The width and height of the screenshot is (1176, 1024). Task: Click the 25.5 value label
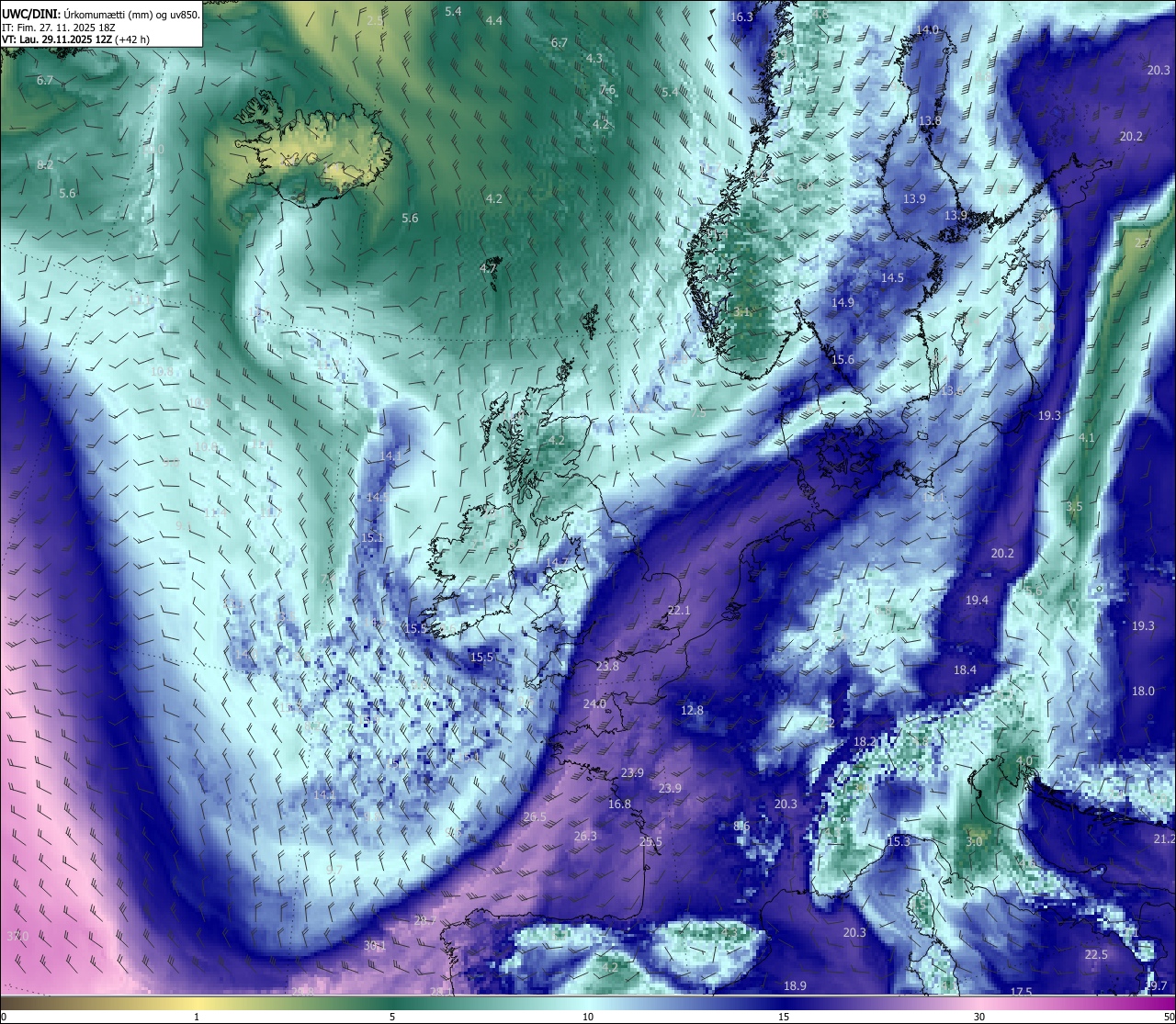650,841
